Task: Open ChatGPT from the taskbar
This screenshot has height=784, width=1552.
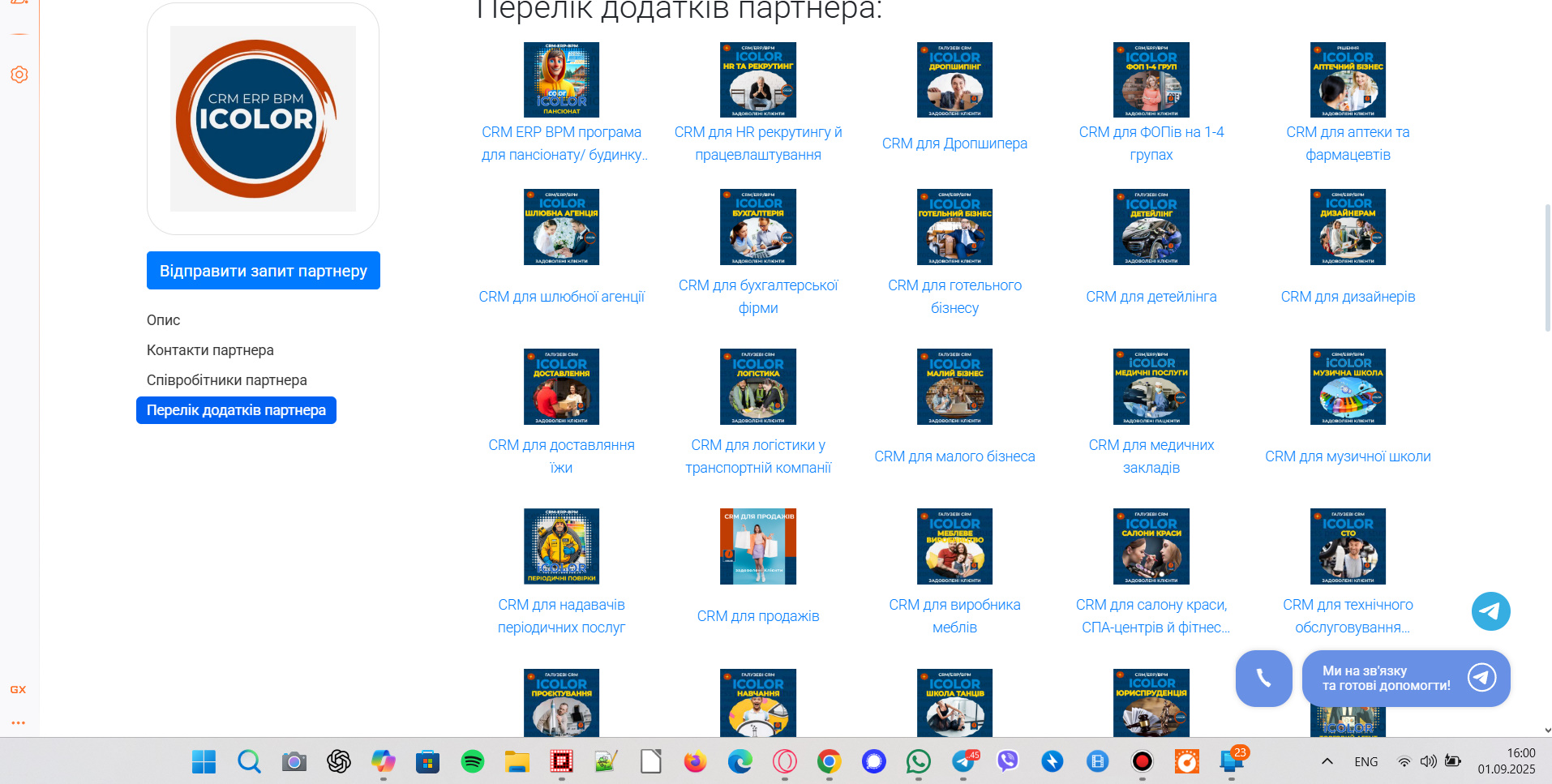Action: point(338,761)
